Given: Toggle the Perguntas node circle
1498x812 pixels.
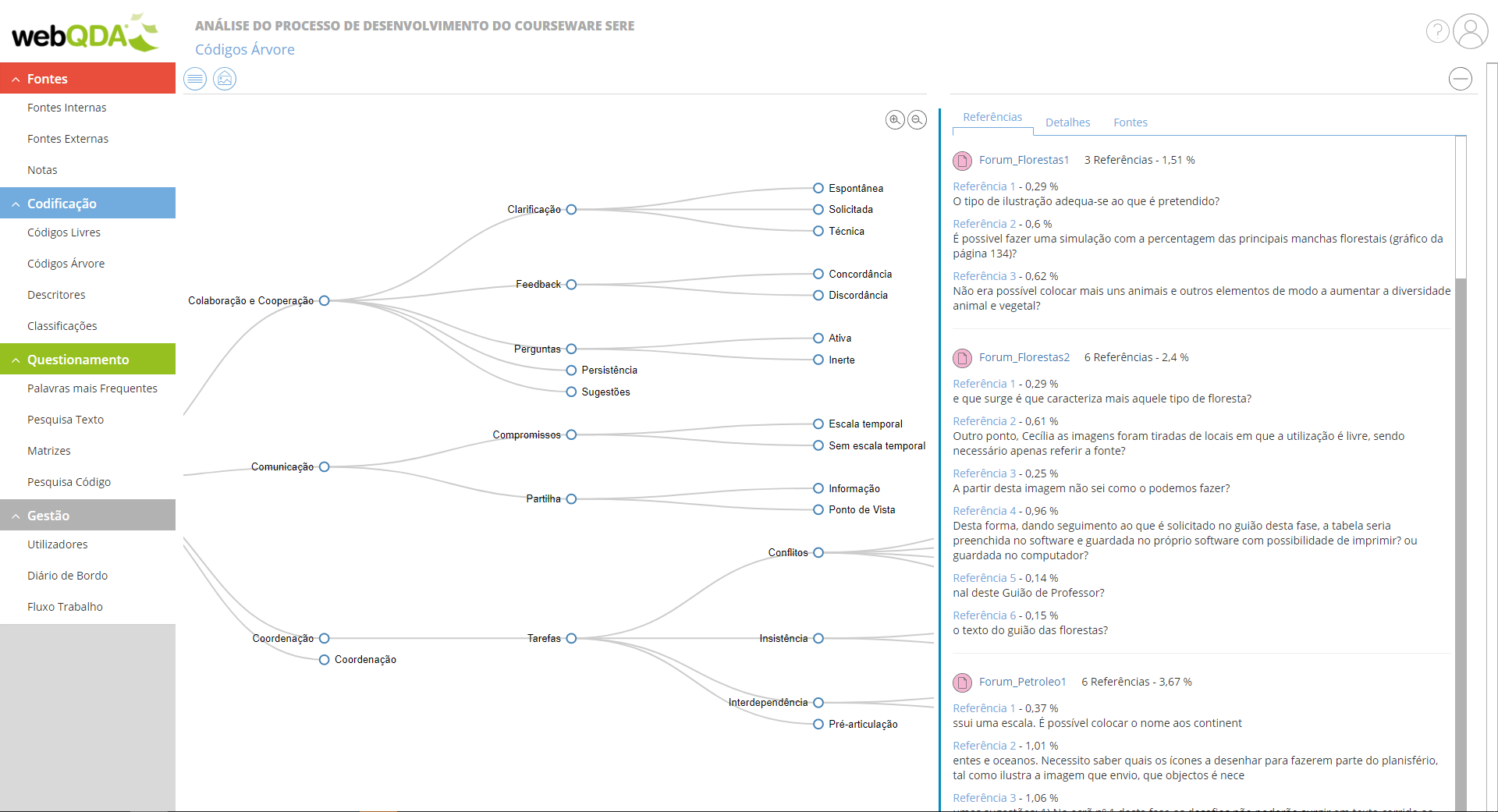Looking at the screenshot, I should (x=571, y=349).
